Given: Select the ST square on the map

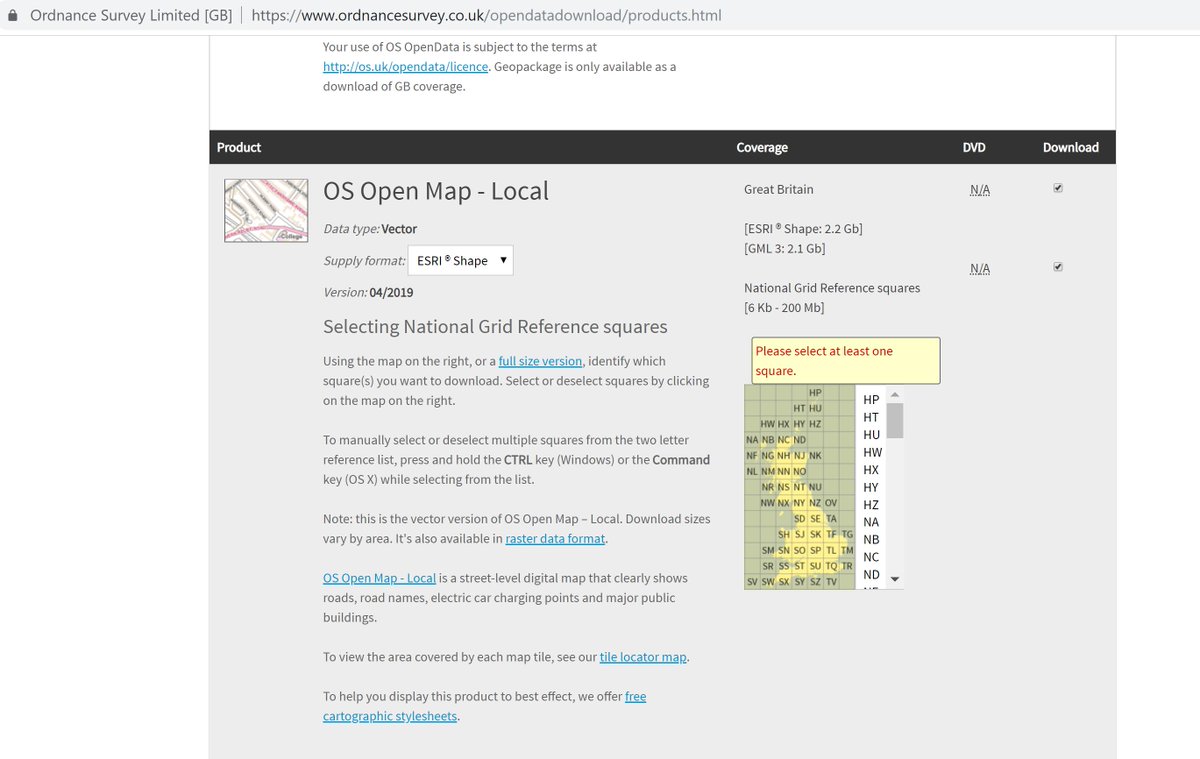Looking at the screenshot, I should (800, 566).
